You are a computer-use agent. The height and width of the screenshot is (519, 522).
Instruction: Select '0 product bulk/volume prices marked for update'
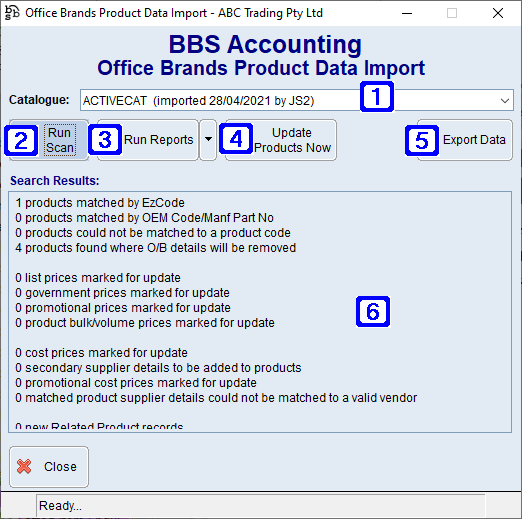point(145,323)
